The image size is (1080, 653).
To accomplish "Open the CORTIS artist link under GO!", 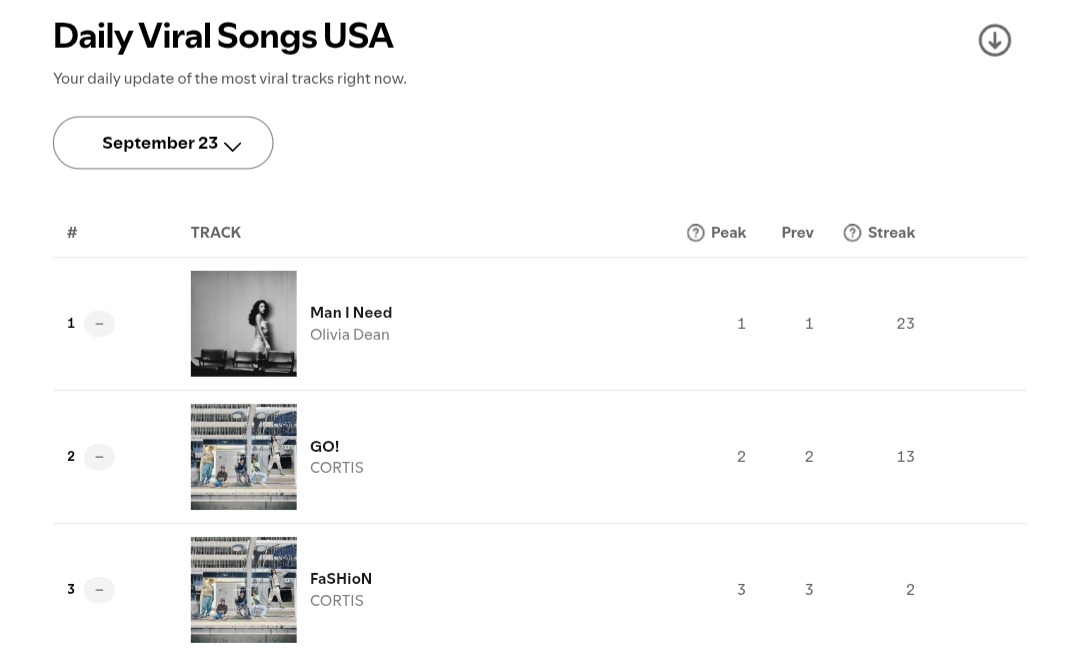I will pyautogui.click(x=337, y=468).
